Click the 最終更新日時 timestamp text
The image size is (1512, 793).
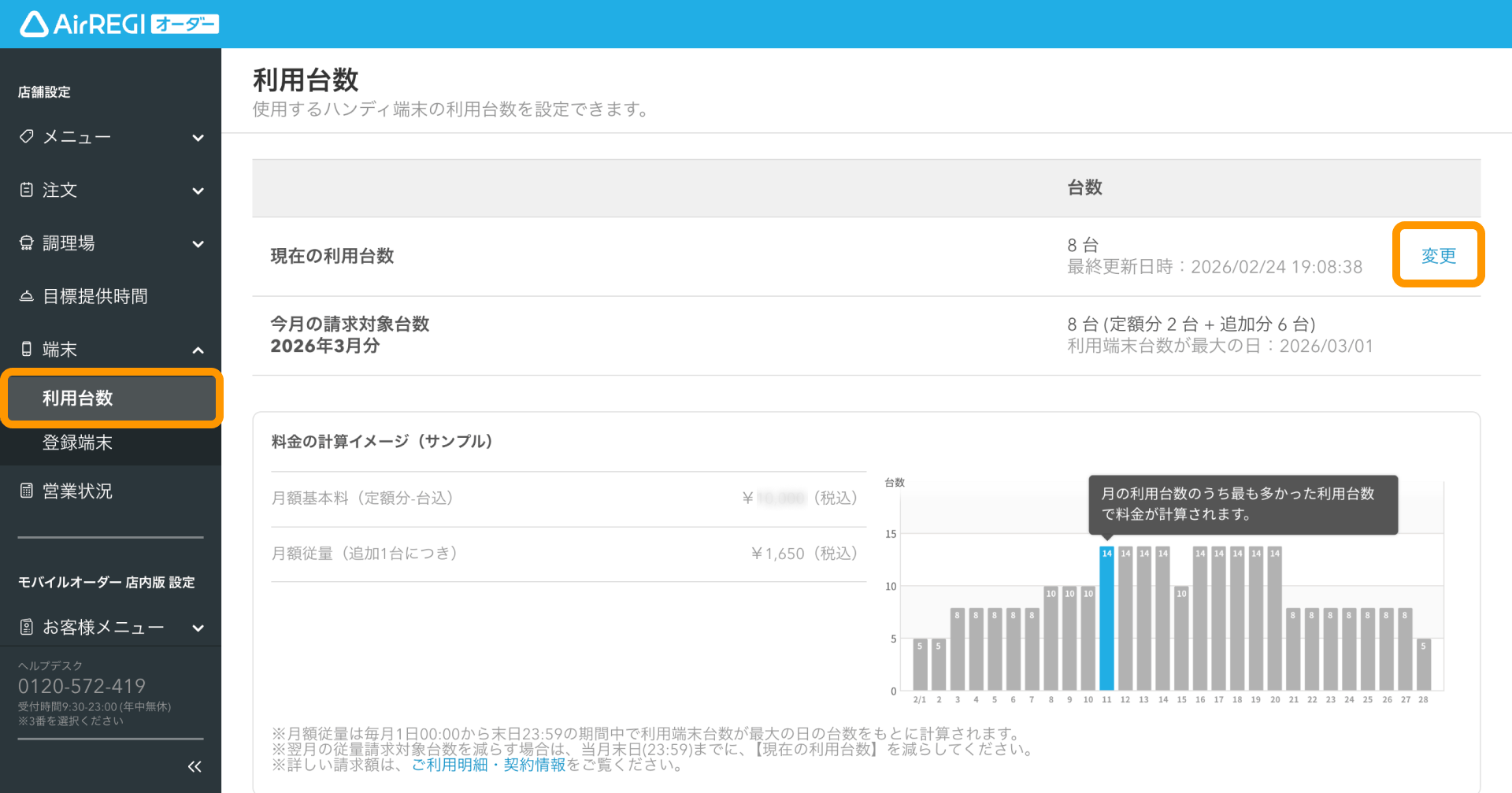click(x=1214, y=267)
